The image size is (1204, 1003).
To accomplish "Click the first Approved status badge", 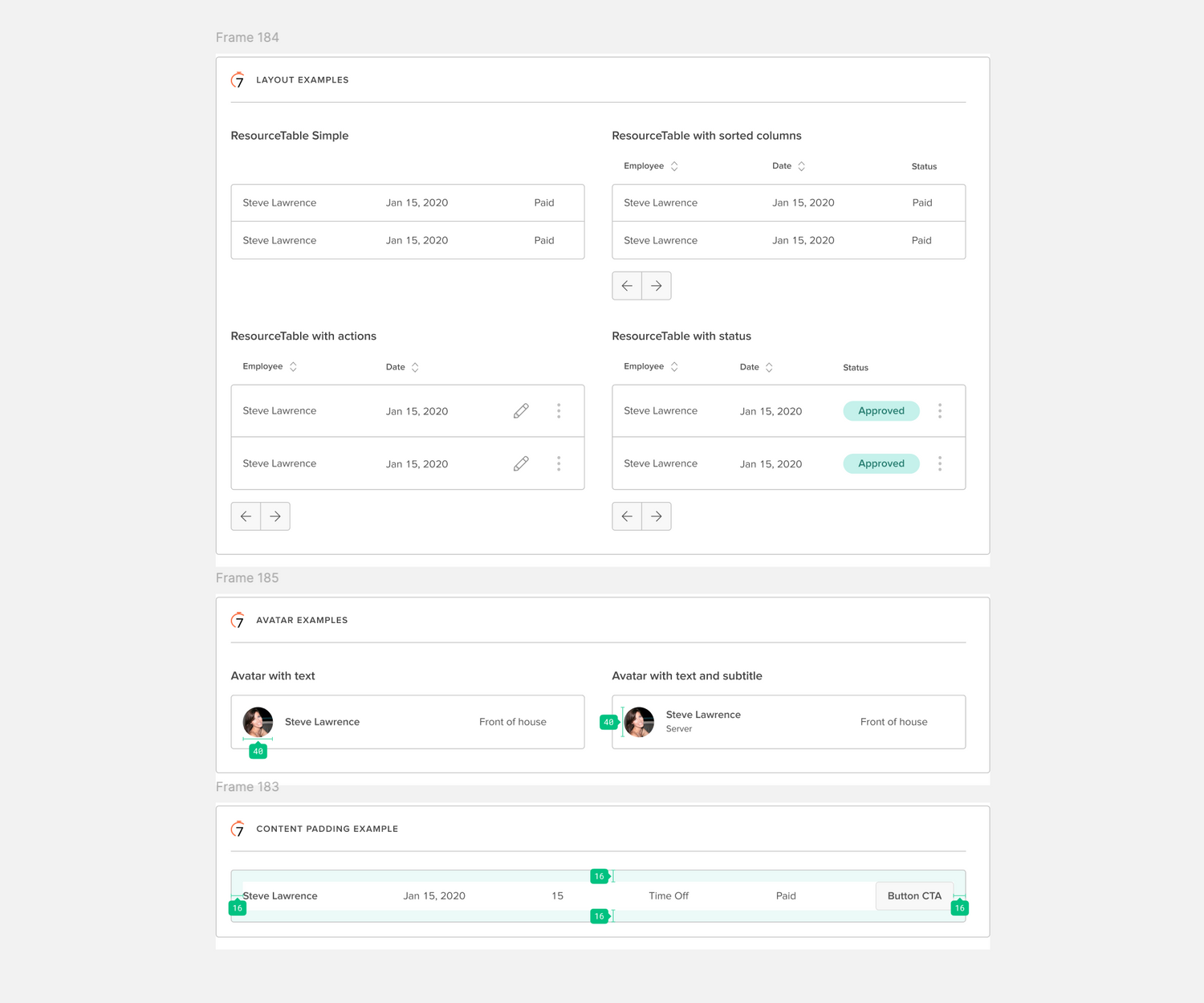I will coord(881,411).
